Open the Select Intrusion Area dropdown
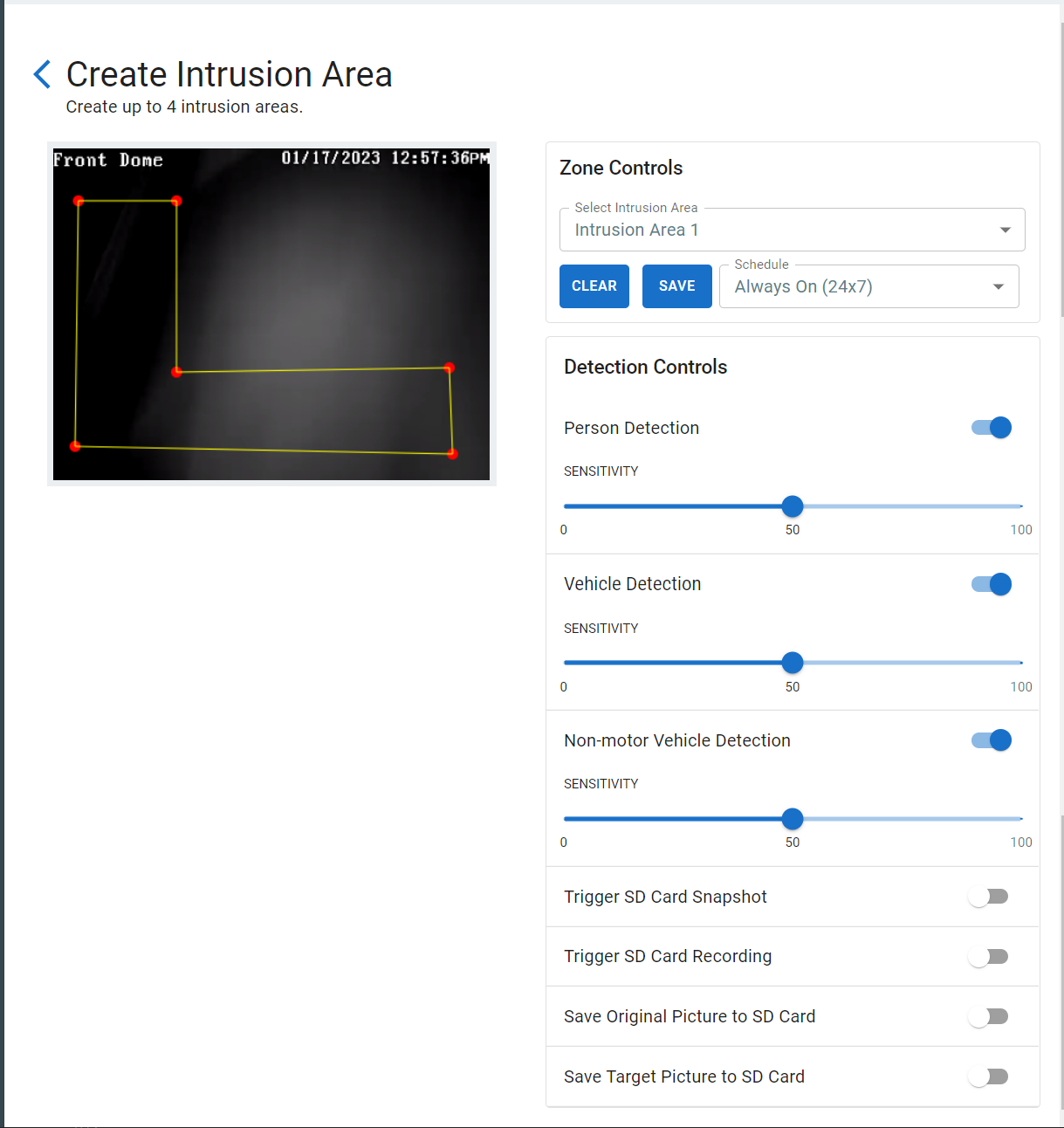Screen dimensions: 1064x1128 coord(792,230)
